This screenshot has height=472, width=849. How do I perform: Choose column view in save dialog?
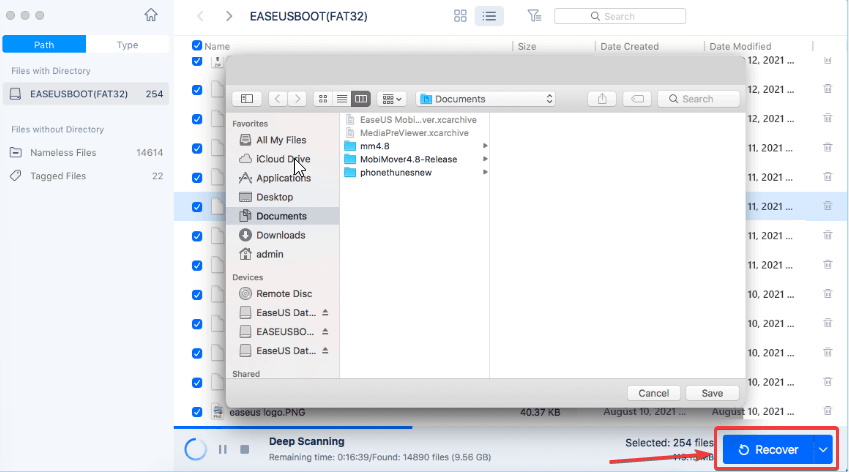click(x=361, y=99)
